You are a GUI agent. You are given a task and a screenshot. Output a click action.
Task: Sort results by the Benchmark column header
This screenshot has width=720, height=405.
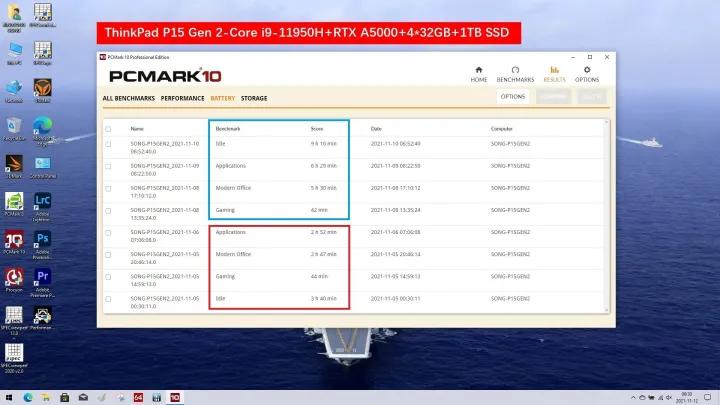tap(228, 129)
